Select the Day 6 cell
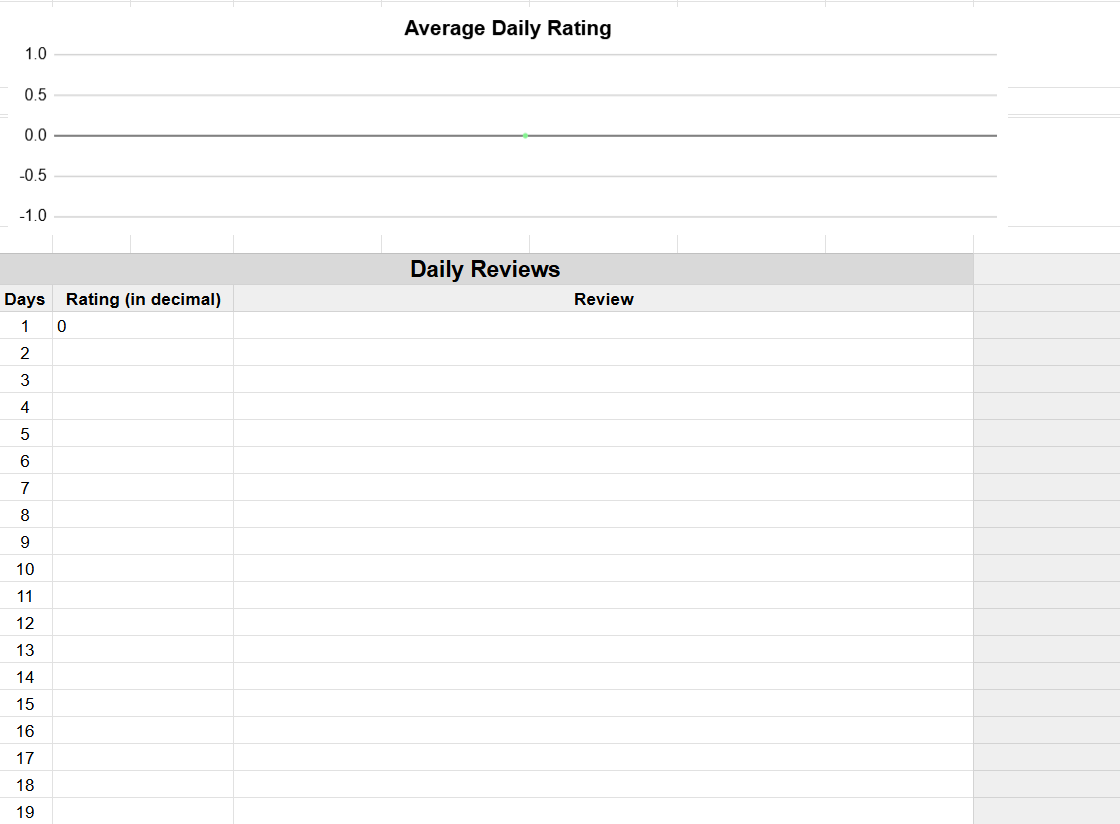1120x824 pixels. 26,461
